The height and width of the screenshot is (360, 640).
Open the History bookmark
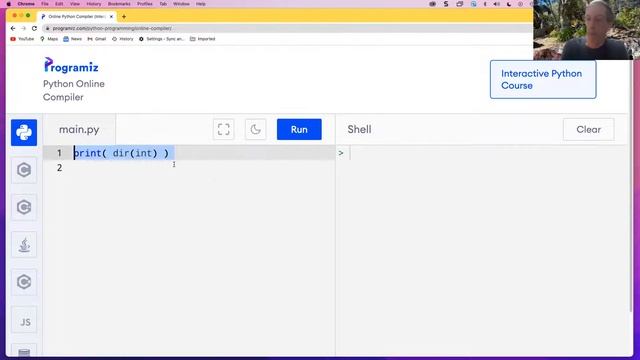(x=123, y=39)
